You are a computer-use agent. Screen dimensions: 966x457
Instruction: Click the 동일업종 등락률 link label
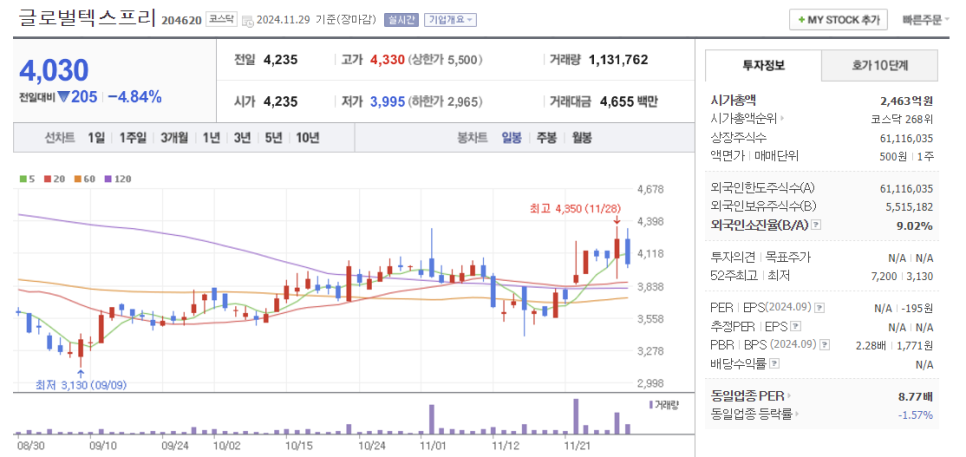point(750,415)
